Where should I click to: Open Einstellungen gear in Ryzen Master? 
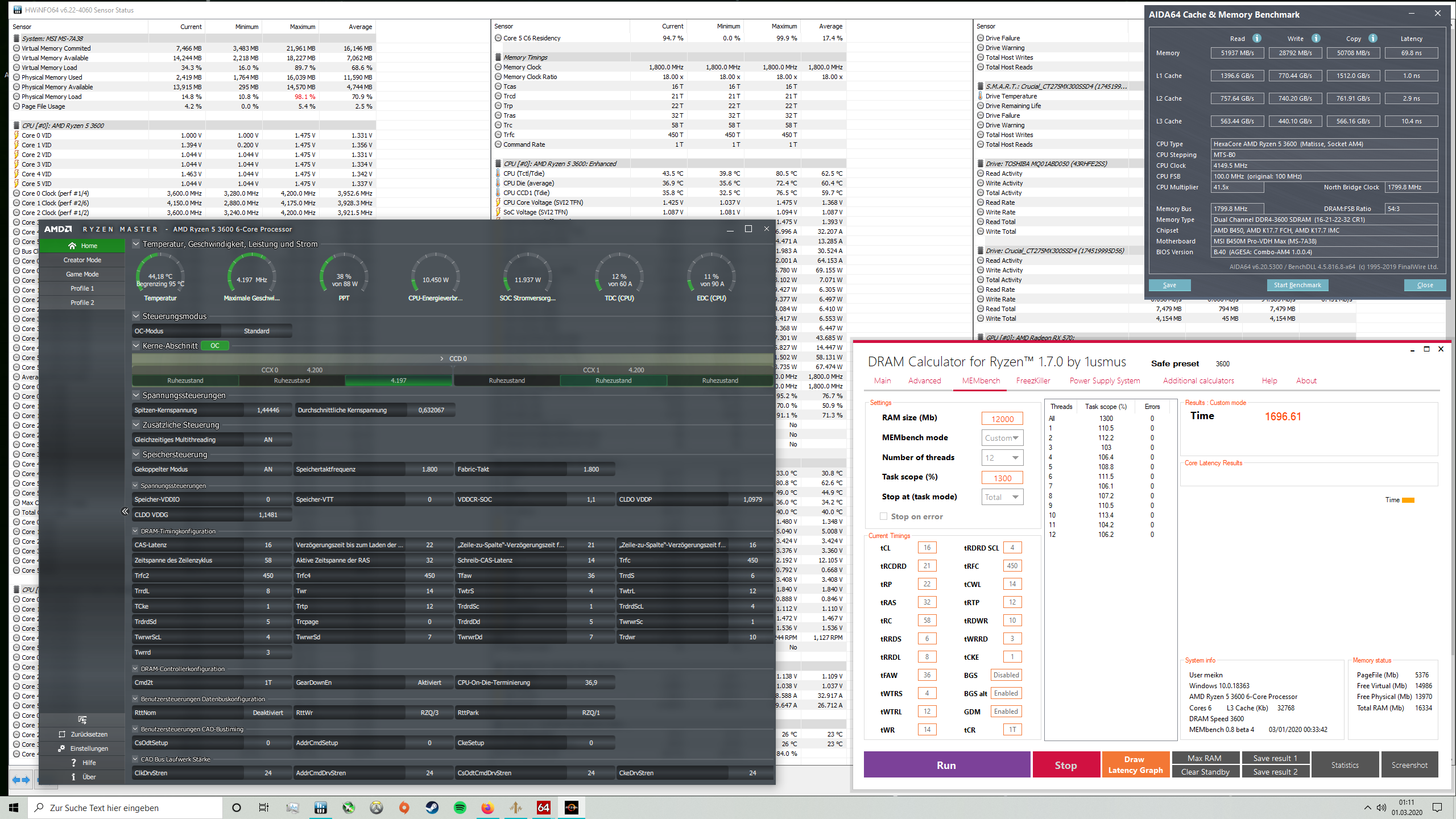coord(61,748)
